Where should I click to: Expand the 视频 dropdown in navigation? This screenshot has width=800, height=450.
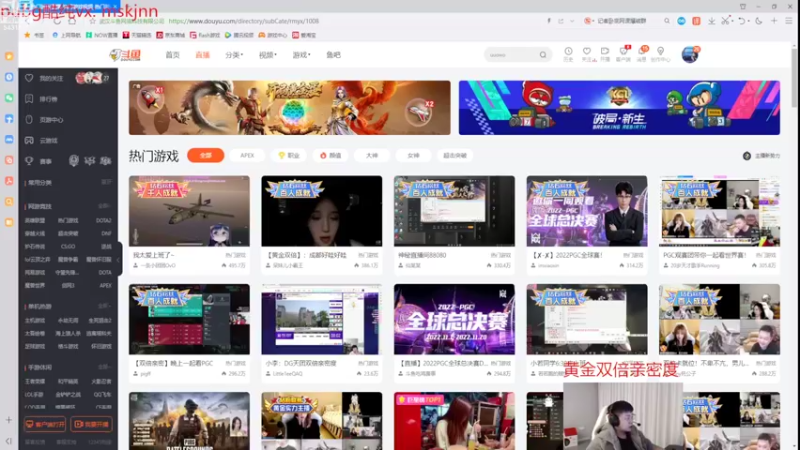pos(268,55)
